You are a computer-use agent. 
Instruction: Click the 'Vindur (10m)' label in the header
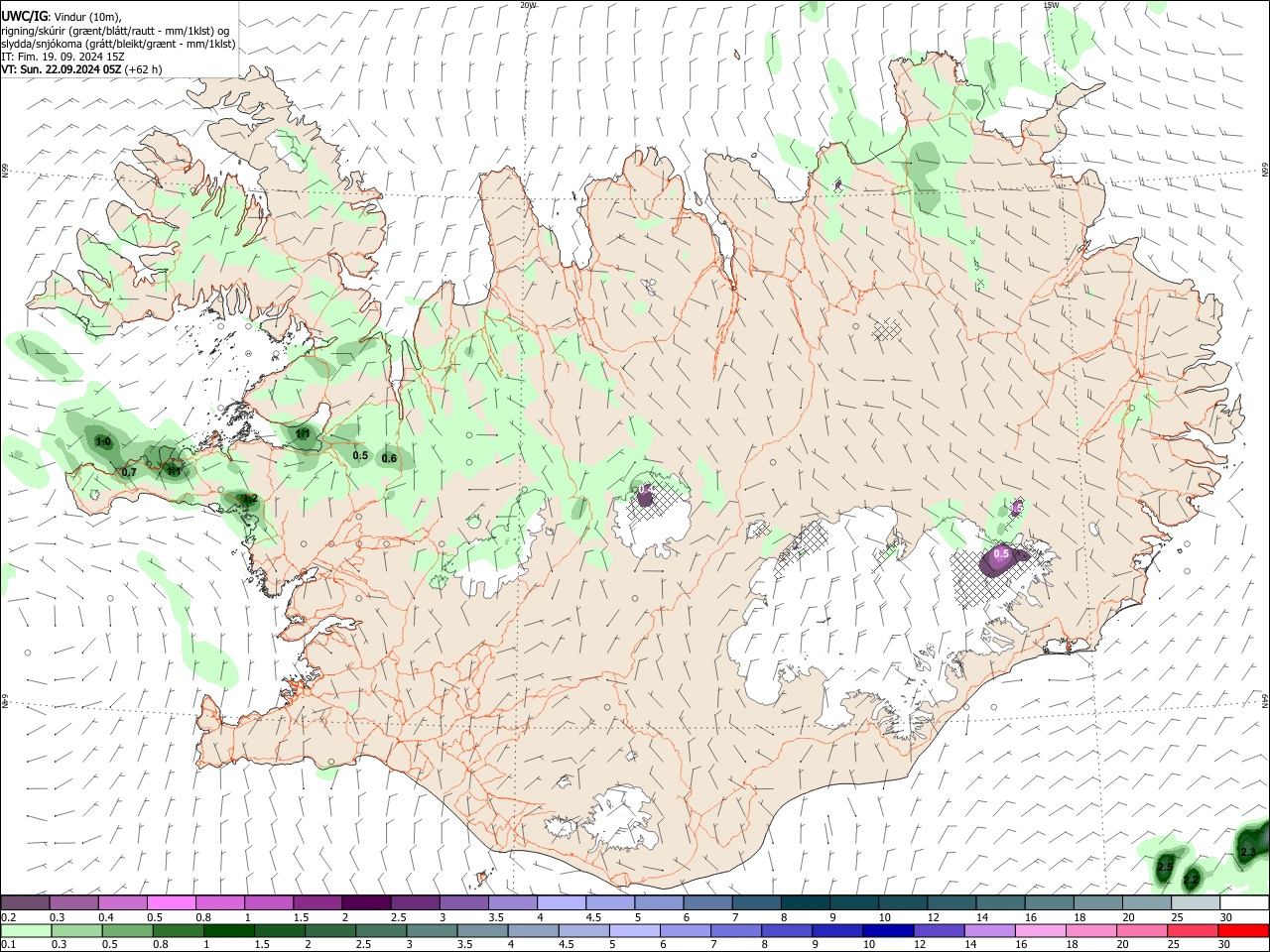tap(88, 18)
